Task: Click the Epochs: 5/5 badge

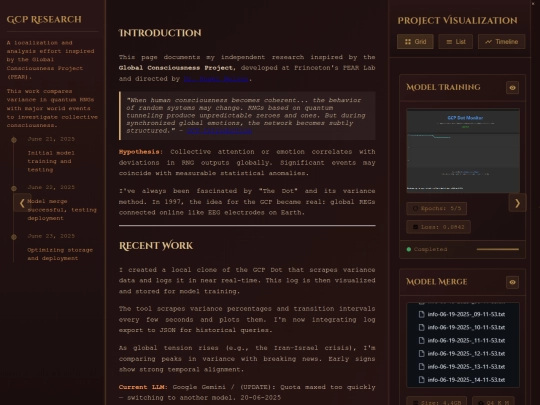Action: click(436, 208)
